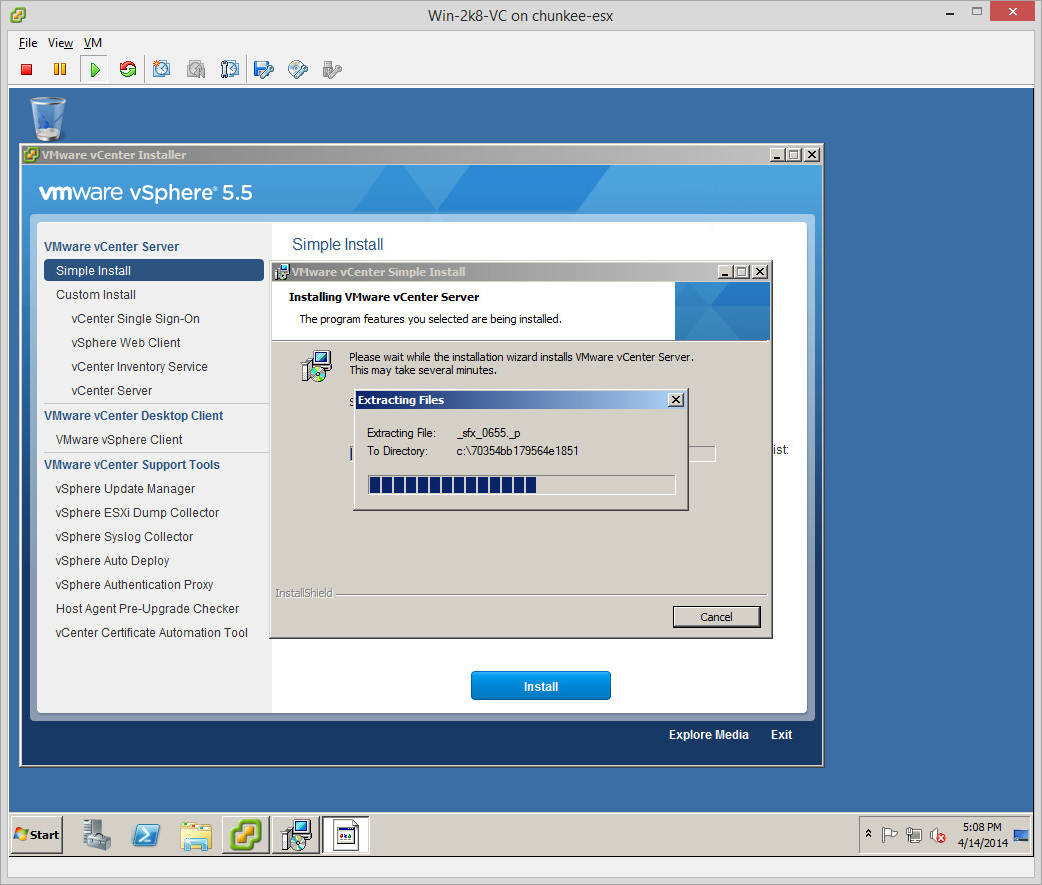The width and height of the screenshot is (1042, 885).
Task: Open the Snapshot Manager icon
Action: tap(230, 69)
